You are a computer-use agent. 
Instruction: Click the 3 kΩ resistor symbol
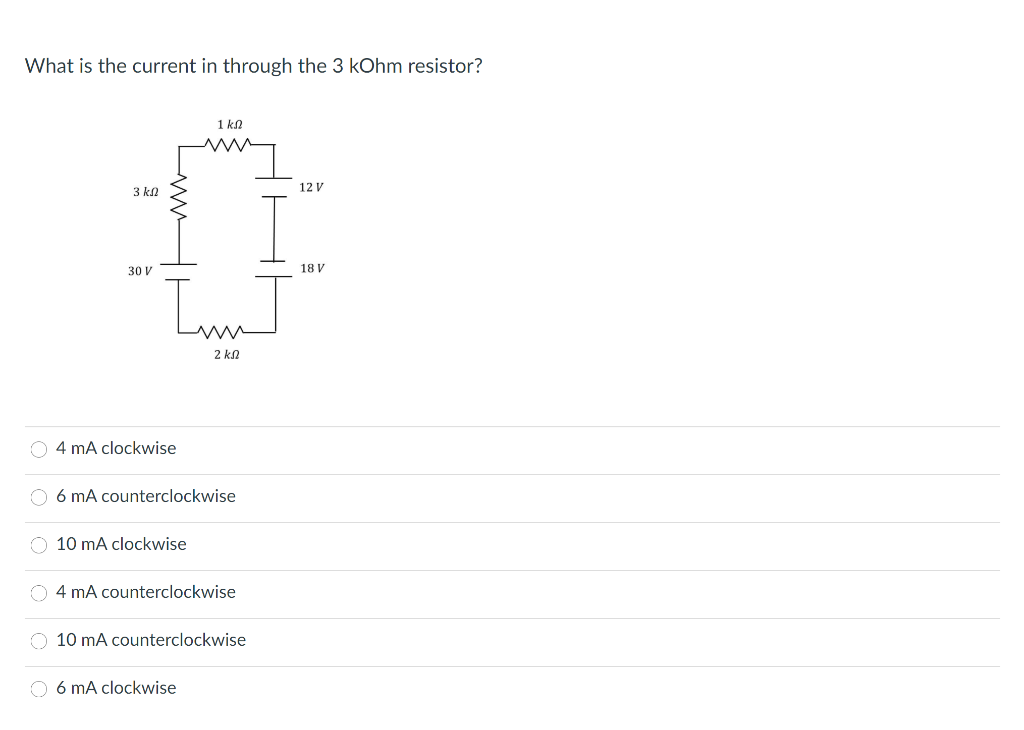point(178,198)
